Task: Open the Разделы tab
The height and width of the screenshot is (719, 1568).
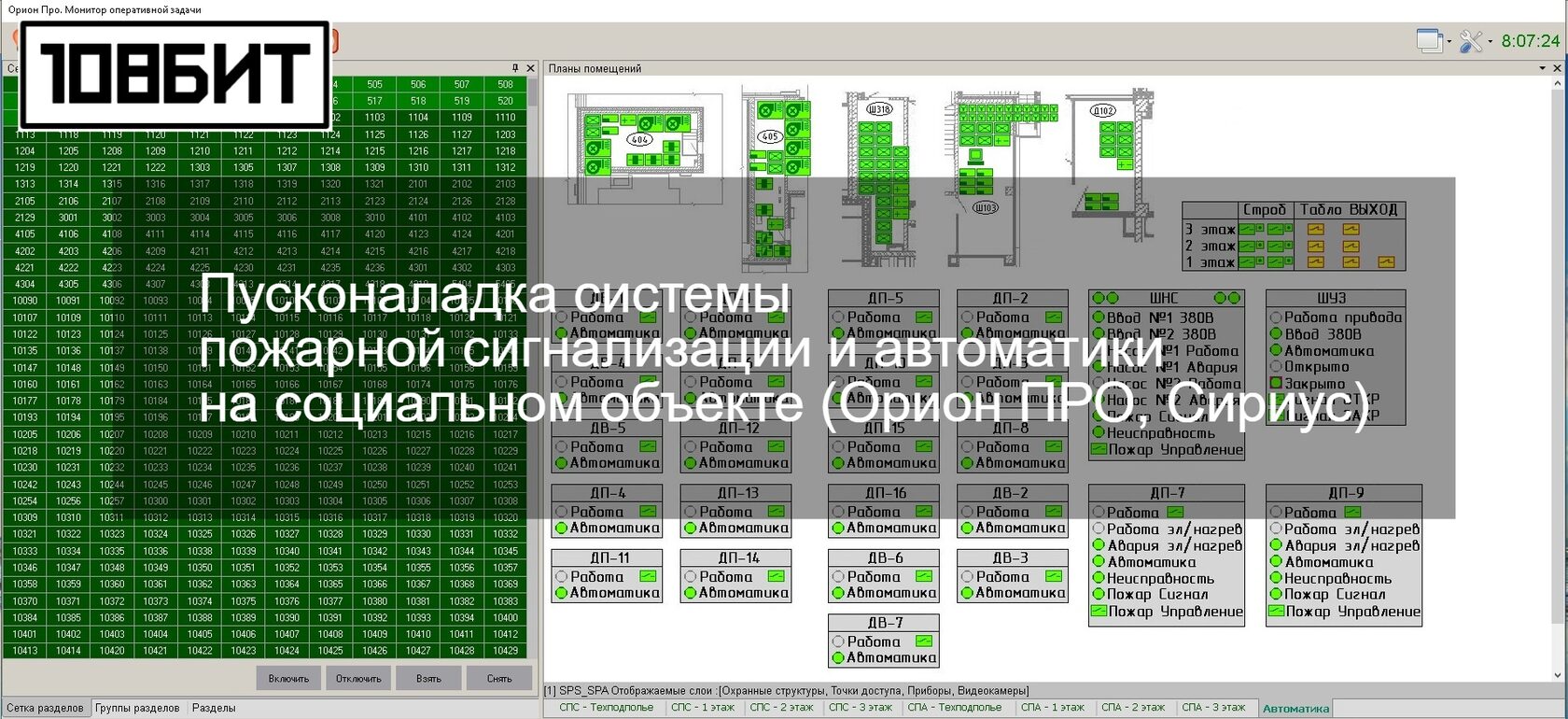Action: (214, 708)
